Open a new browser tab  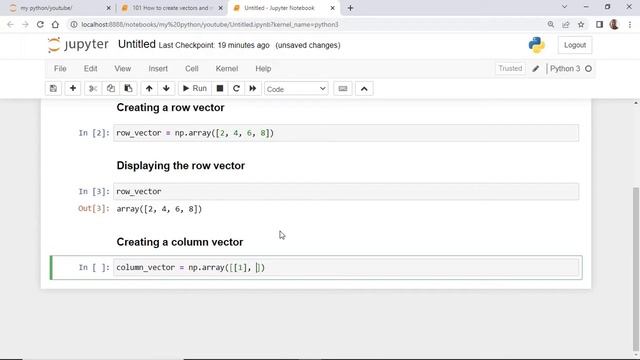[x=350, y=8]
